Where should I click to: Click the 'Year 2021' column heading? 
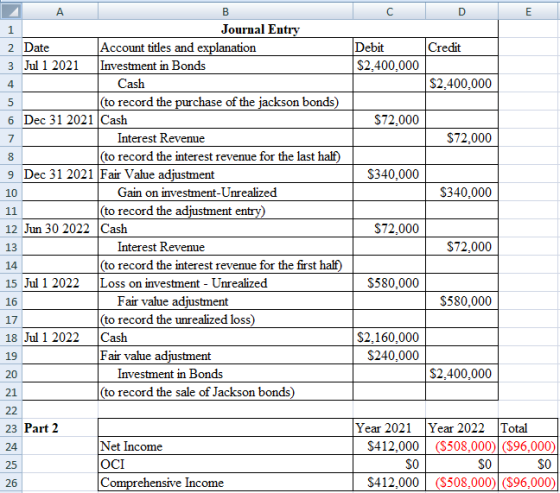(x=389, y=428)
